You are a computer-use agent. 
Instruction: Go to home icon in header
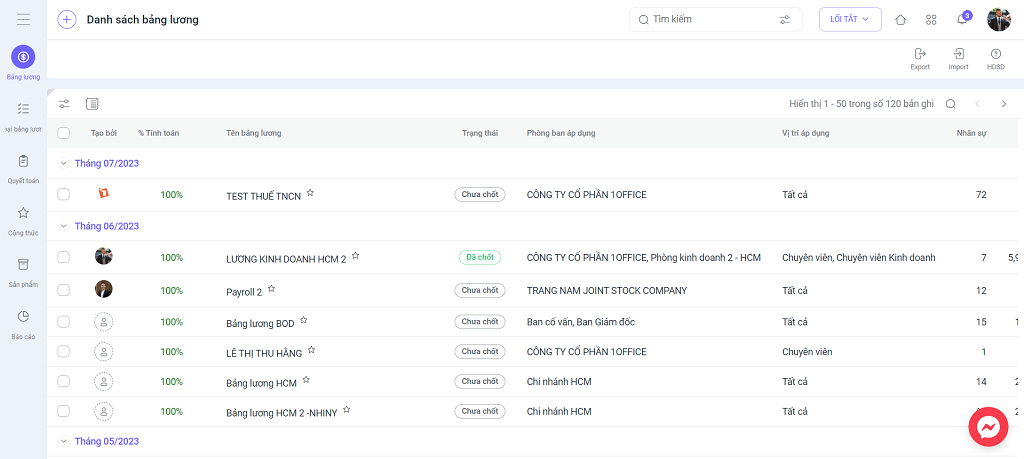click(901, 20)
